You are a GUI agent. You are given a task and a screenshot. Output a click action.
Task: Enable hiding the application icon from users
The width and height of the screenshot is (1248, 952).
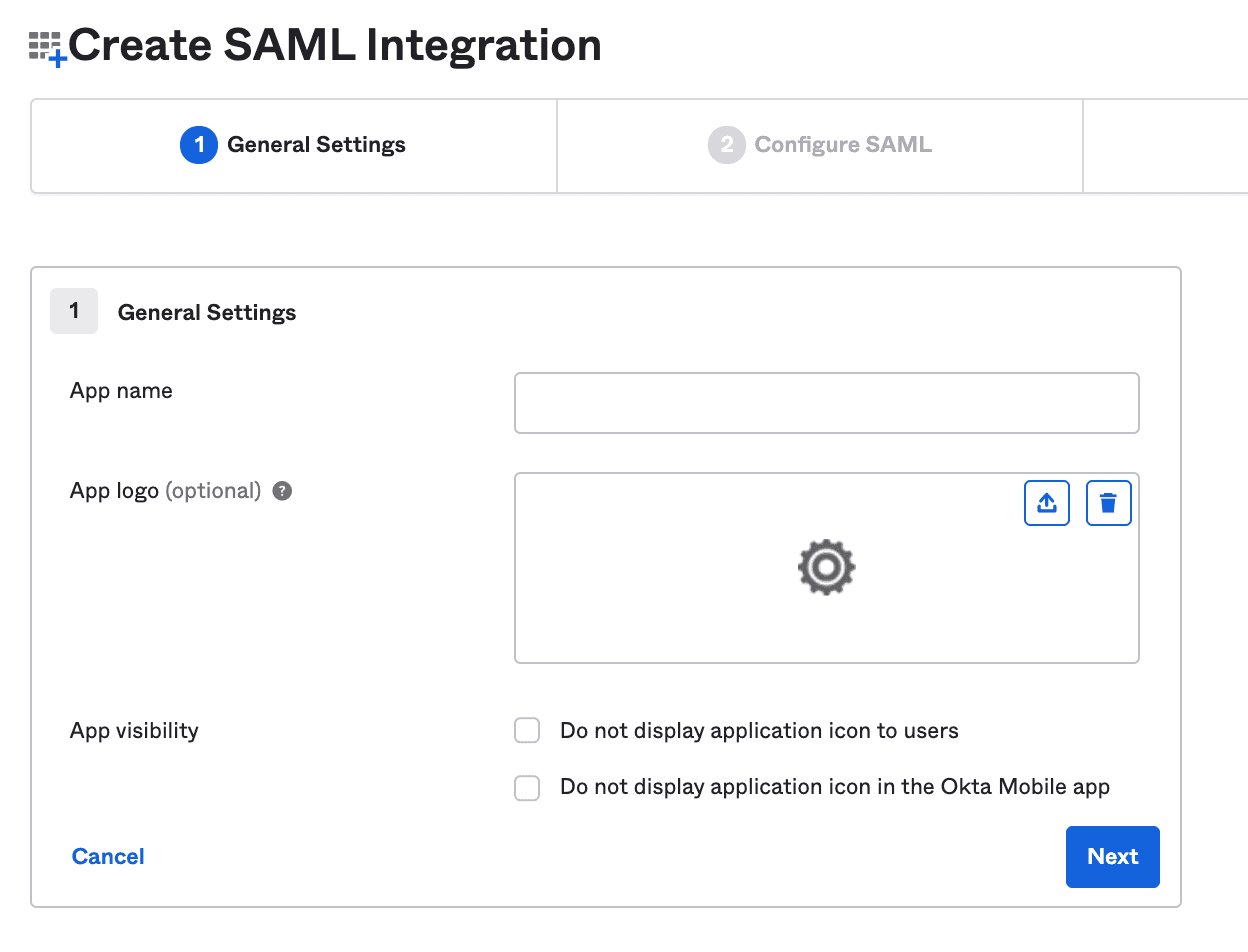[527, 730]
